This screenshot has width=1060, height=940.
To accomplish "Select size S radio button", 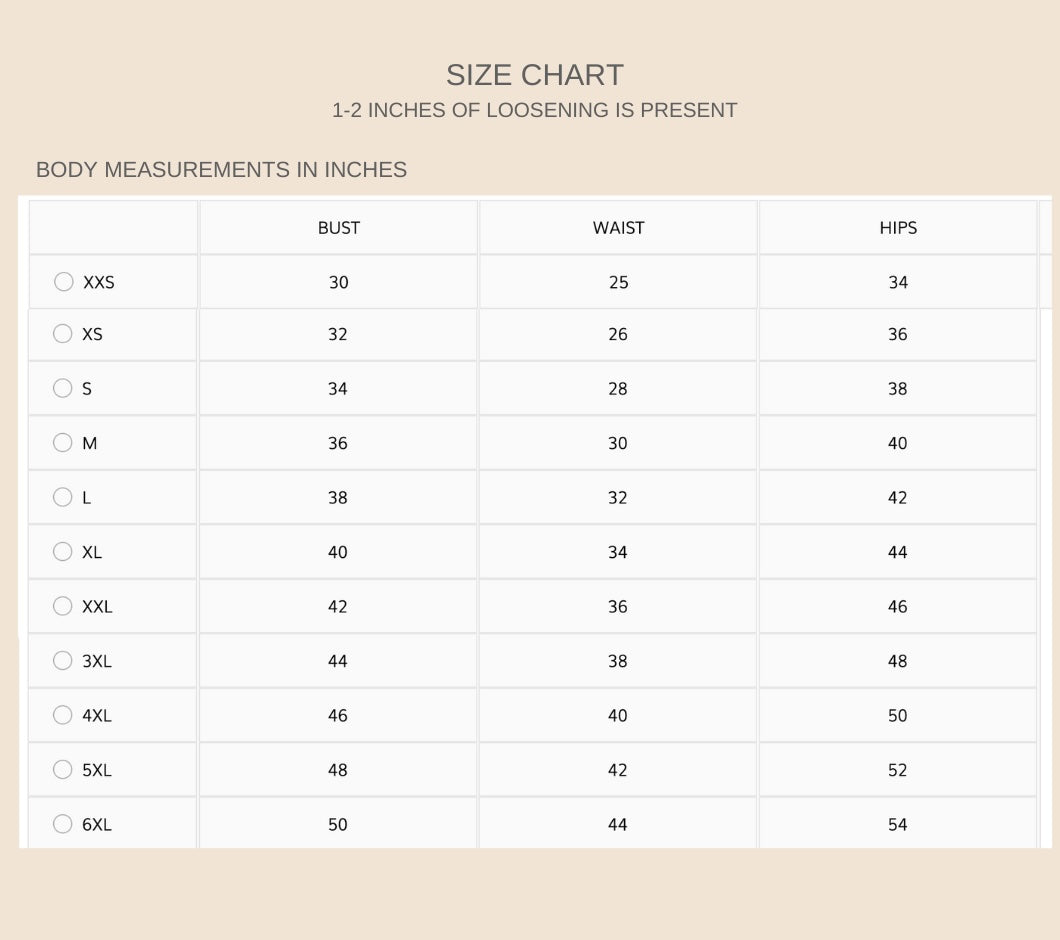I will click(x=63, y=388).
